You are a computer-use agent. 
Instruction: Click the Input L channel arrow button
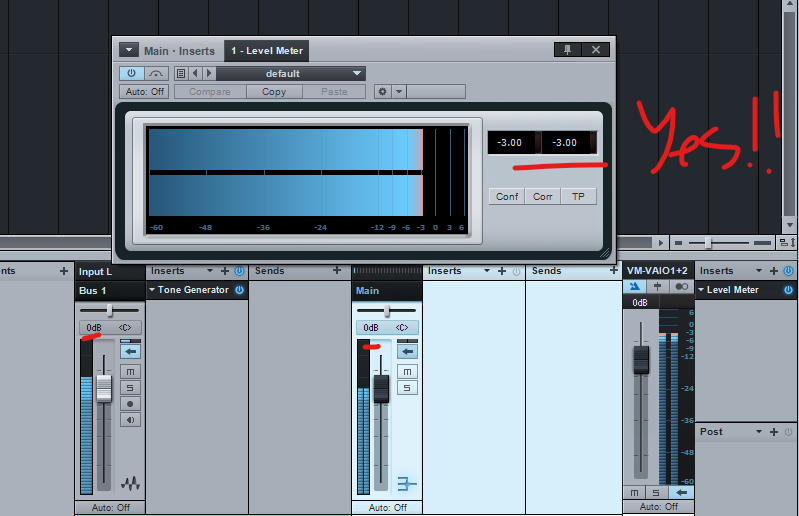(130, 351)
